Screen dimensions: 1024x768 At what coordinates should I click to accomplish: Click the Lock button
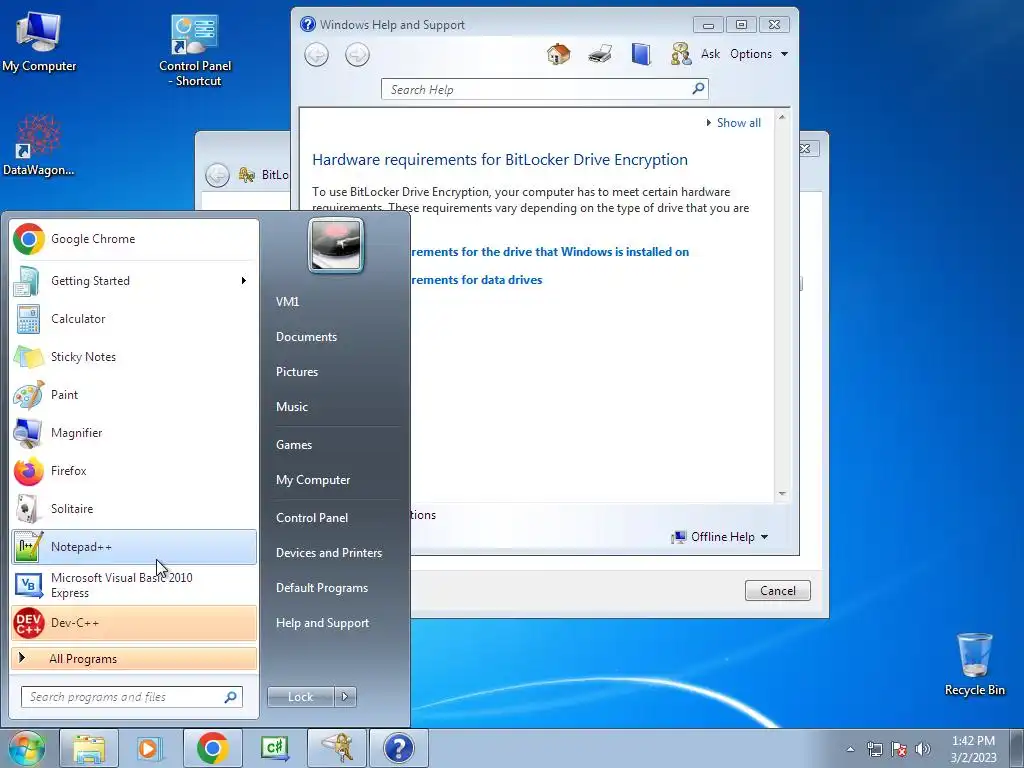pyautogui.click(x=300, y=697)
